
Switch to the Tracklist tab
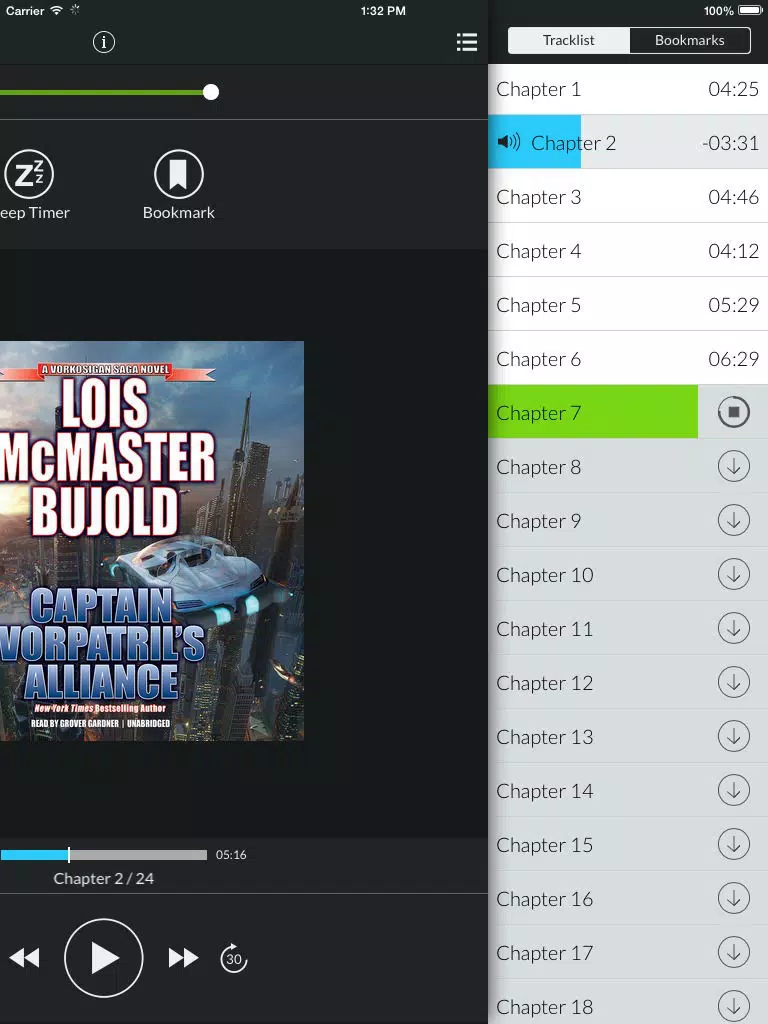569,40
